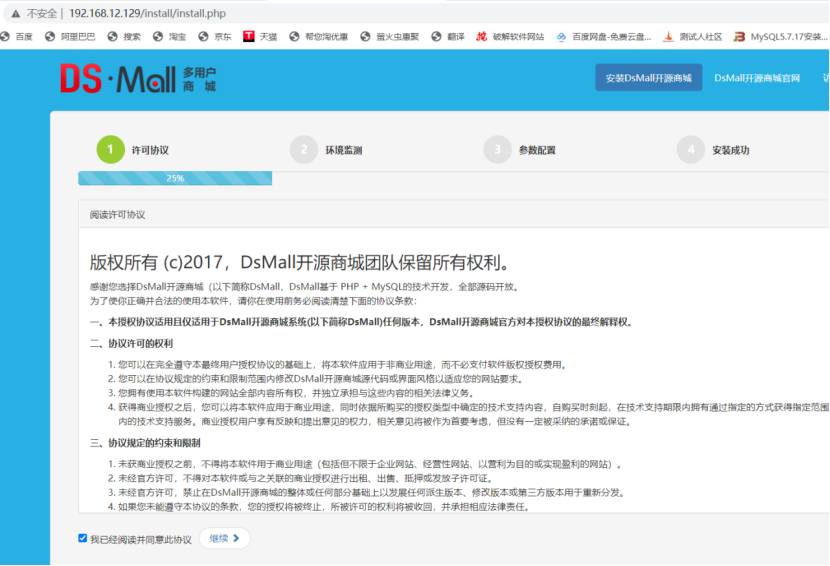Image resolution: width=830 pixels, height=566 pixels.
Task: Open the 京东 bookmark
Action: click(x=215, y=37)
